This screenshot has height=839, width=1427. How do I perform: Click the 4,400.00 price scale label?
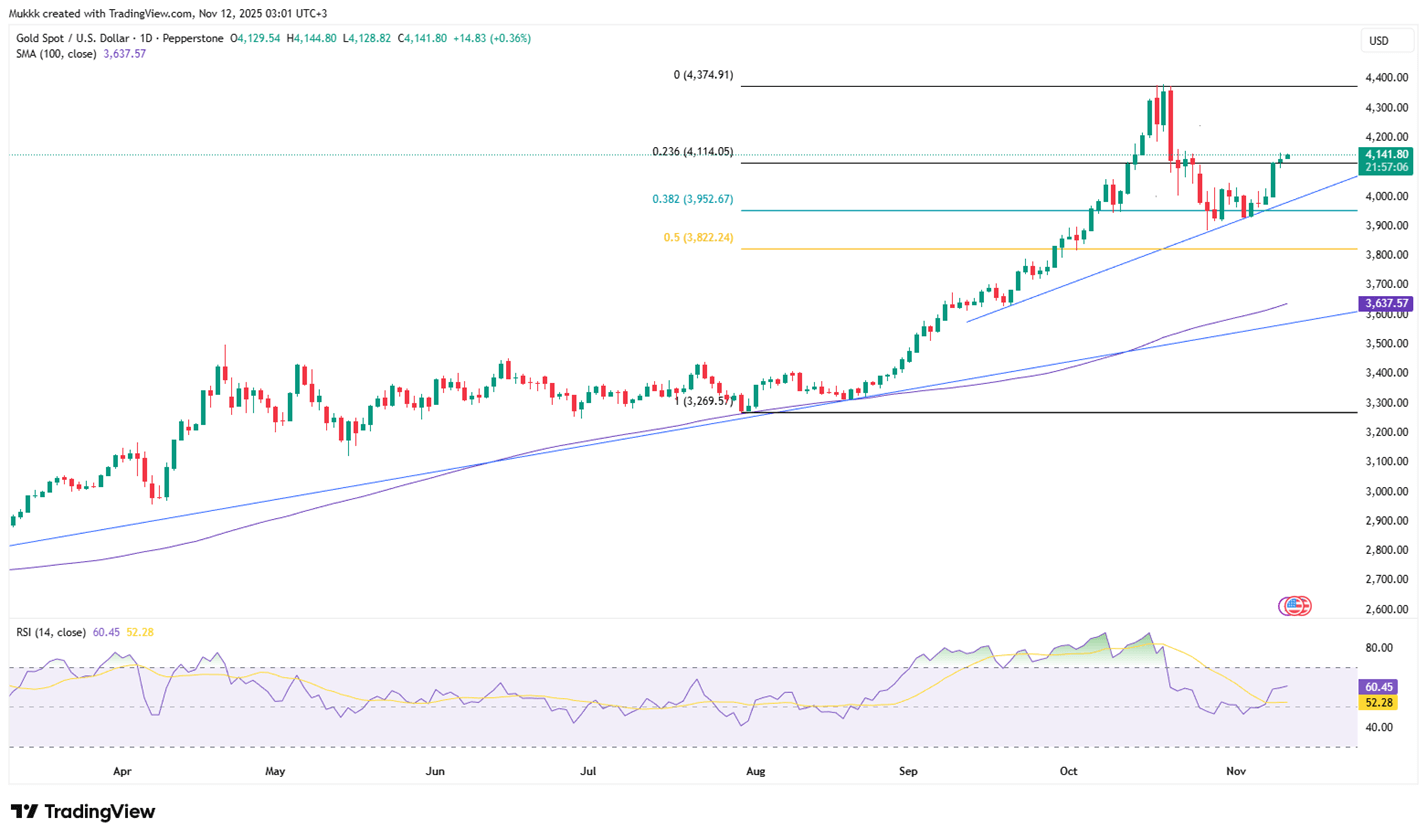coord(1384,78)
